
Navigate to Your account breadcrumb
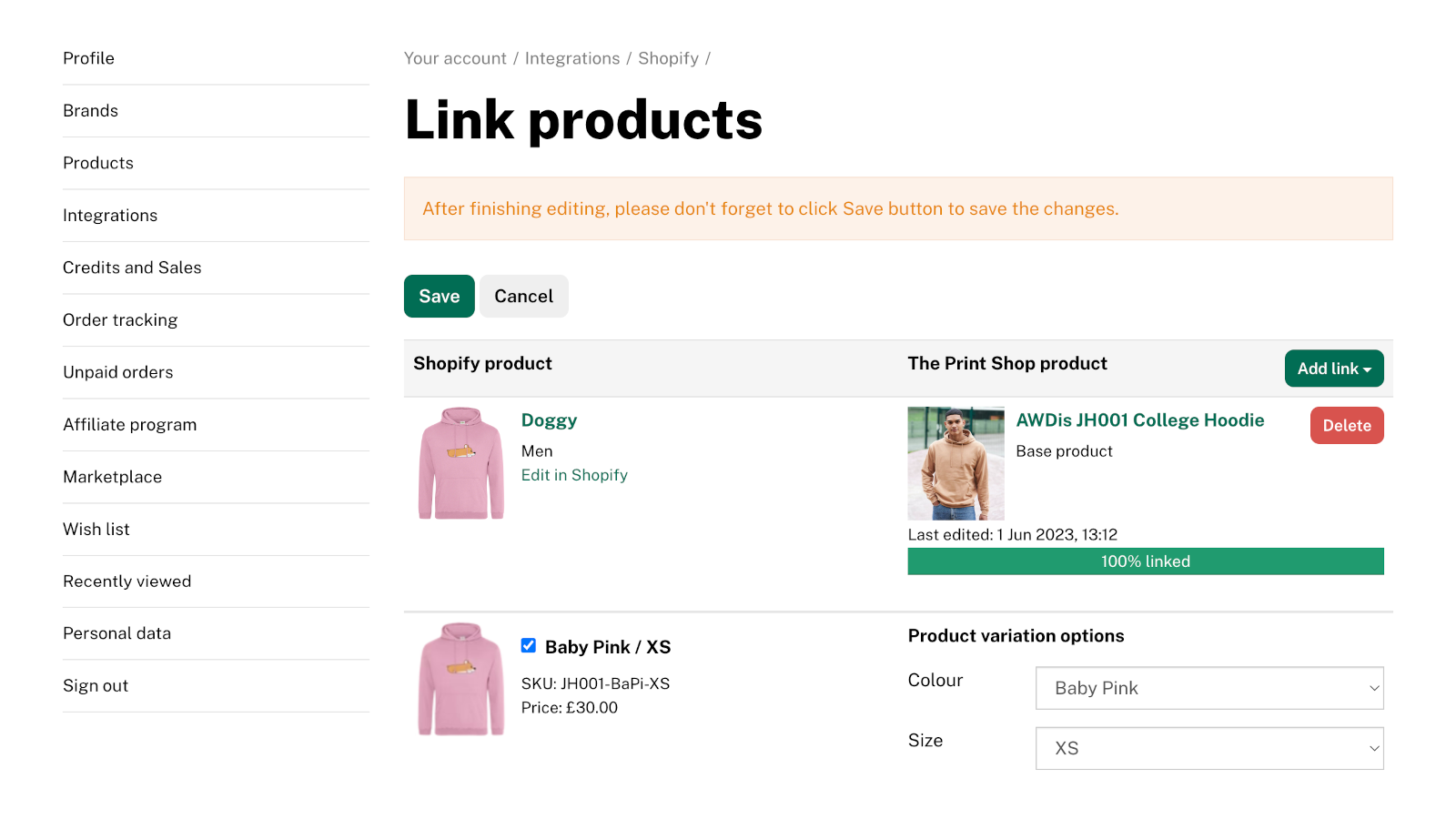[454, 58]
